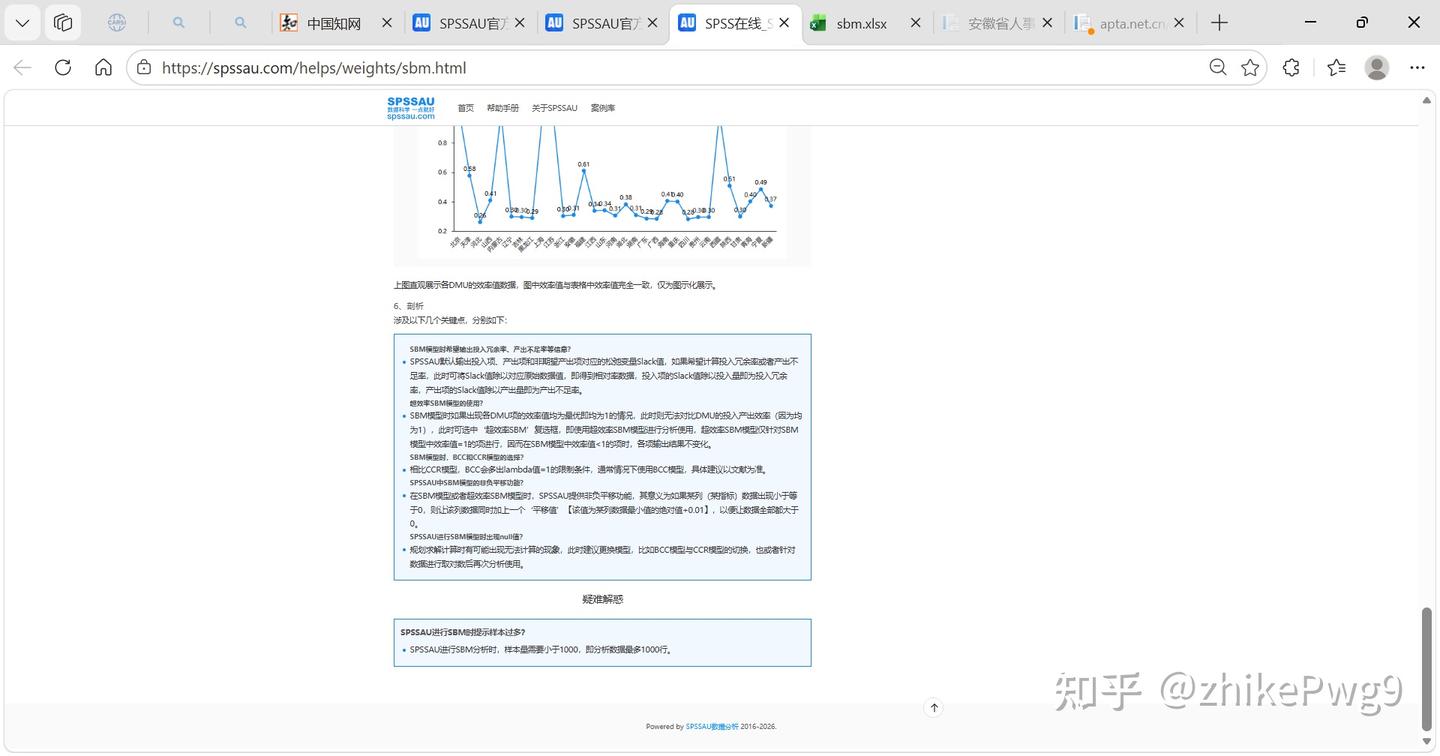This screenshot has width=1440, height=756.
Task: Click the SPSSAU logo
Action: (x=410, y=108)
